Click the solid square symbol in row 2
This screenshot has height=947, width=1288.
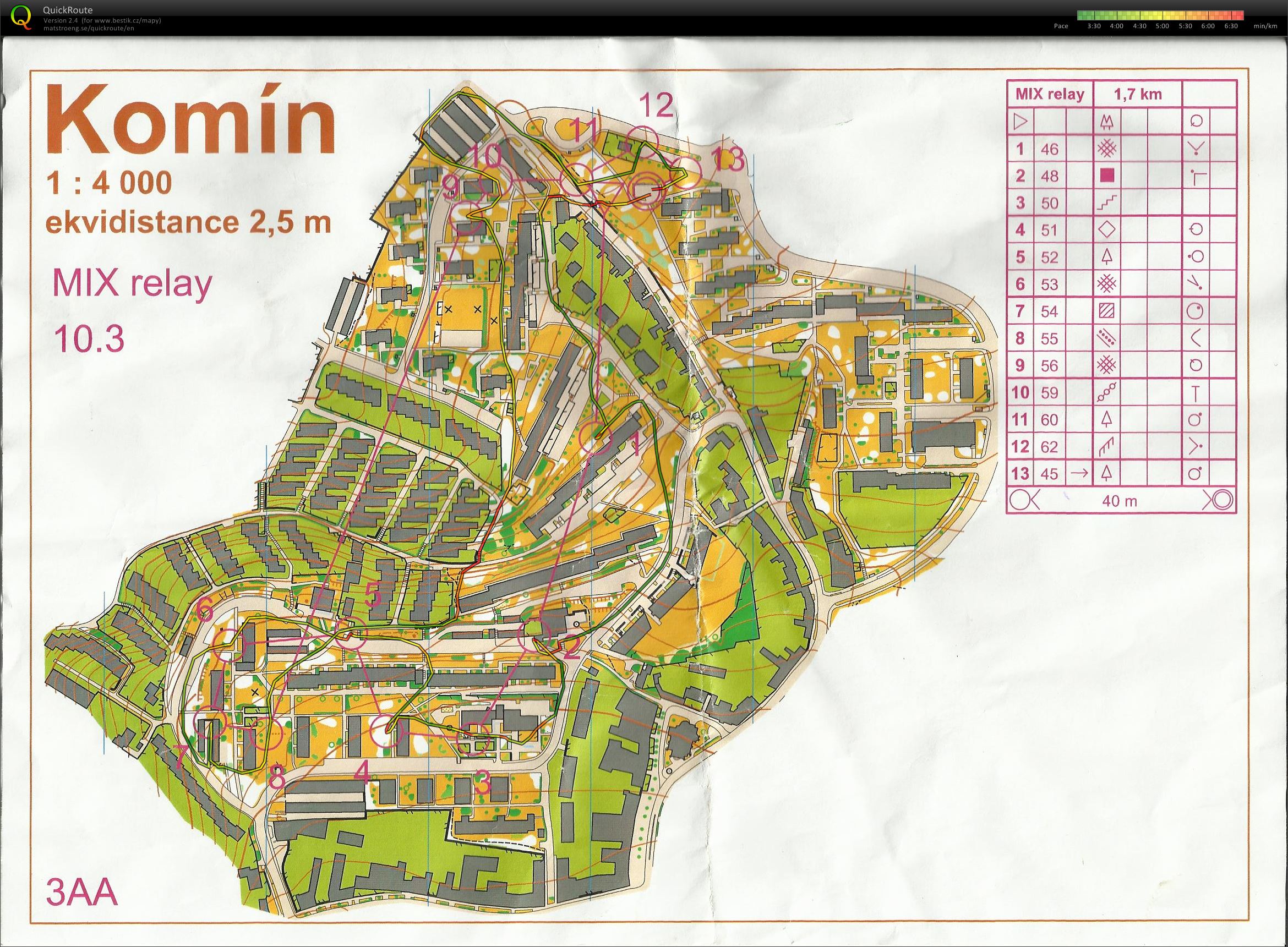click(x=1107, y=175)
